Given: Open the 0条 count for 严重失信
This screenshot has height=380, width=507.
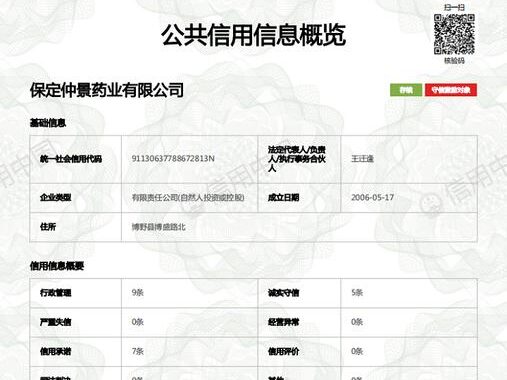Looking at the screenshot, I should 137,322.
